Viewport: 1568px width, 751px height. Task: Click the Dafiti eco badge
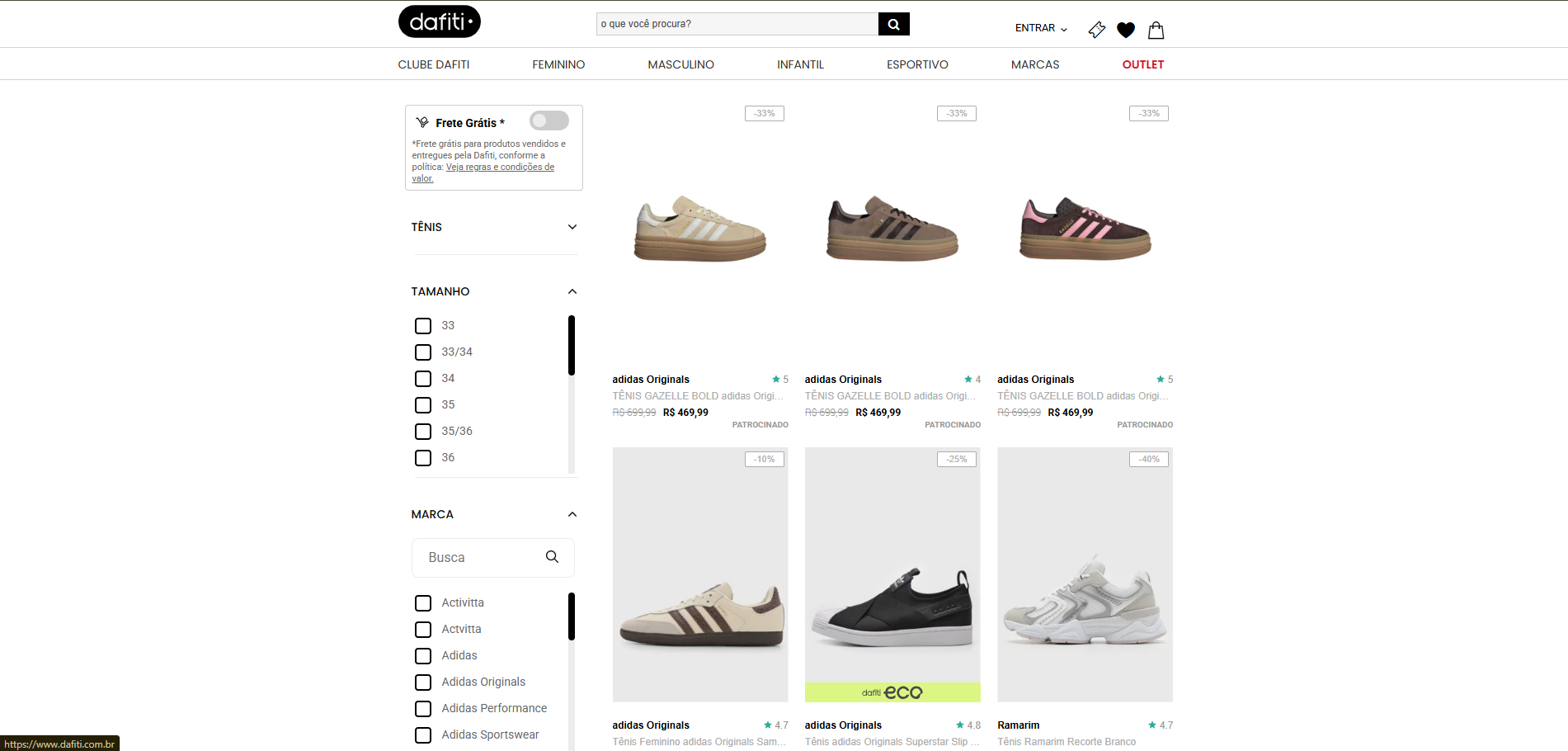coord(892,692)
